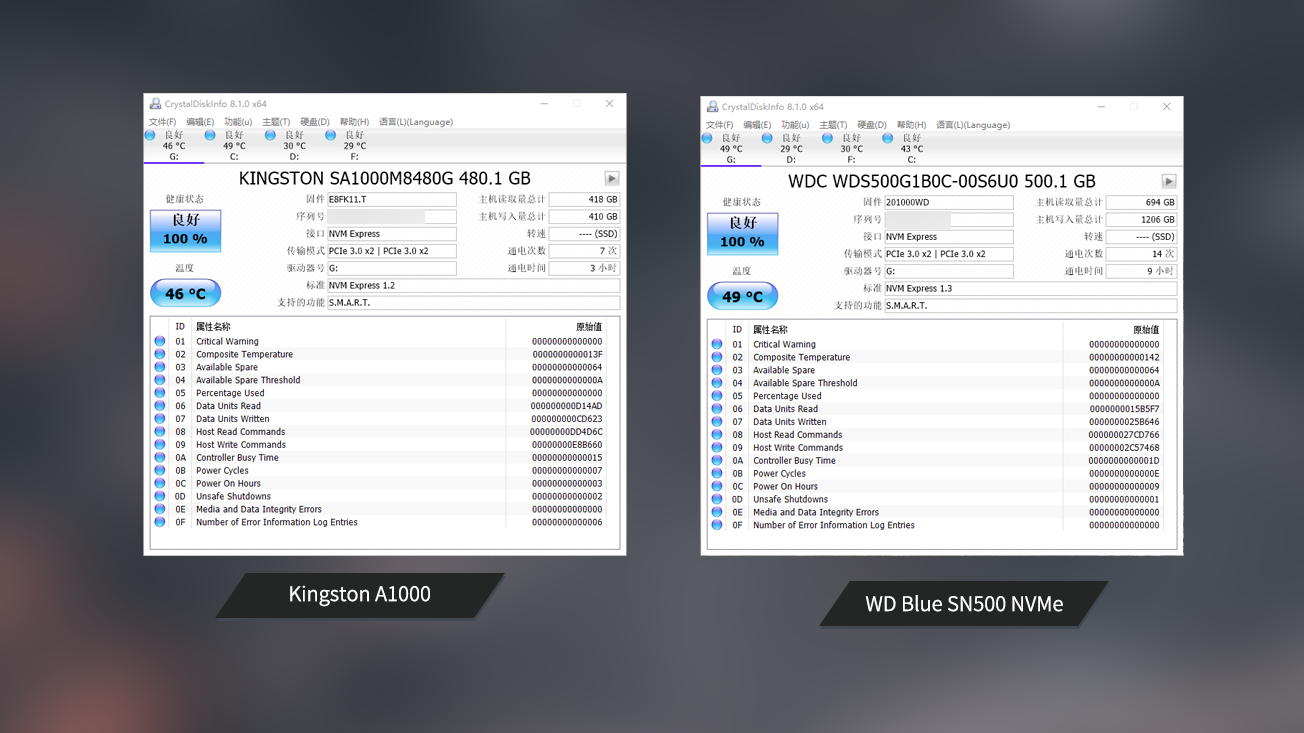This screenshot has width=1304, height=733.
Task: Click status orb for Available Spare in WD window
Action: (717, 370)
